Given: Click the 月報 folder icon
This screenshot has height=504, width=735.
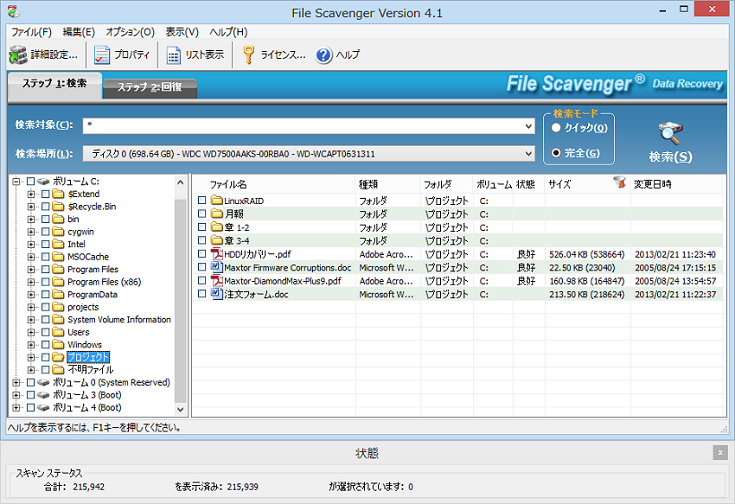Looking at the screenshot, I should pos(216,214).
